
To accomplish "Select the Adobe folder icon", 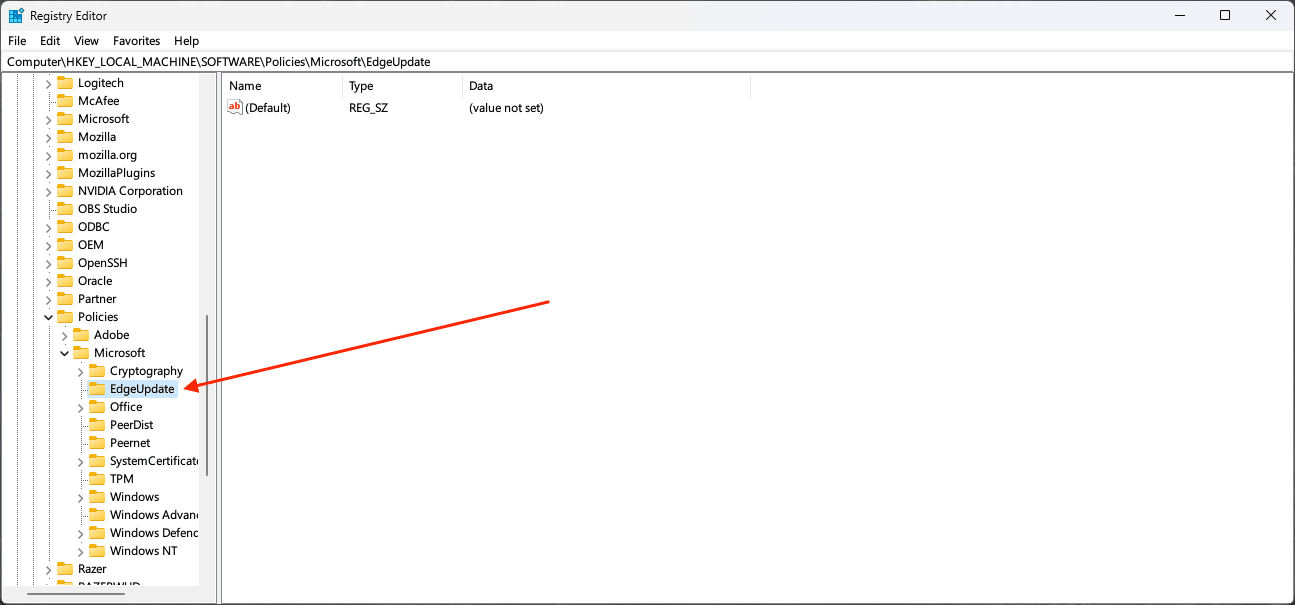I will (81, 335).
